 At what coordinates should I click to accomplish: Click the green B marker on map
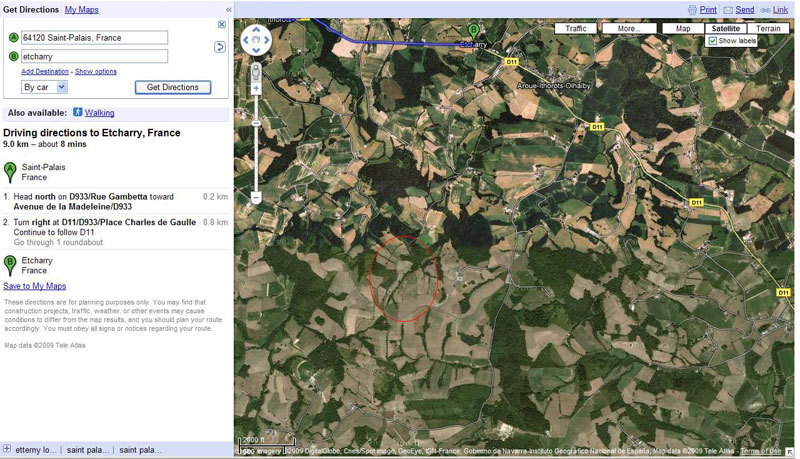point(473,31)
